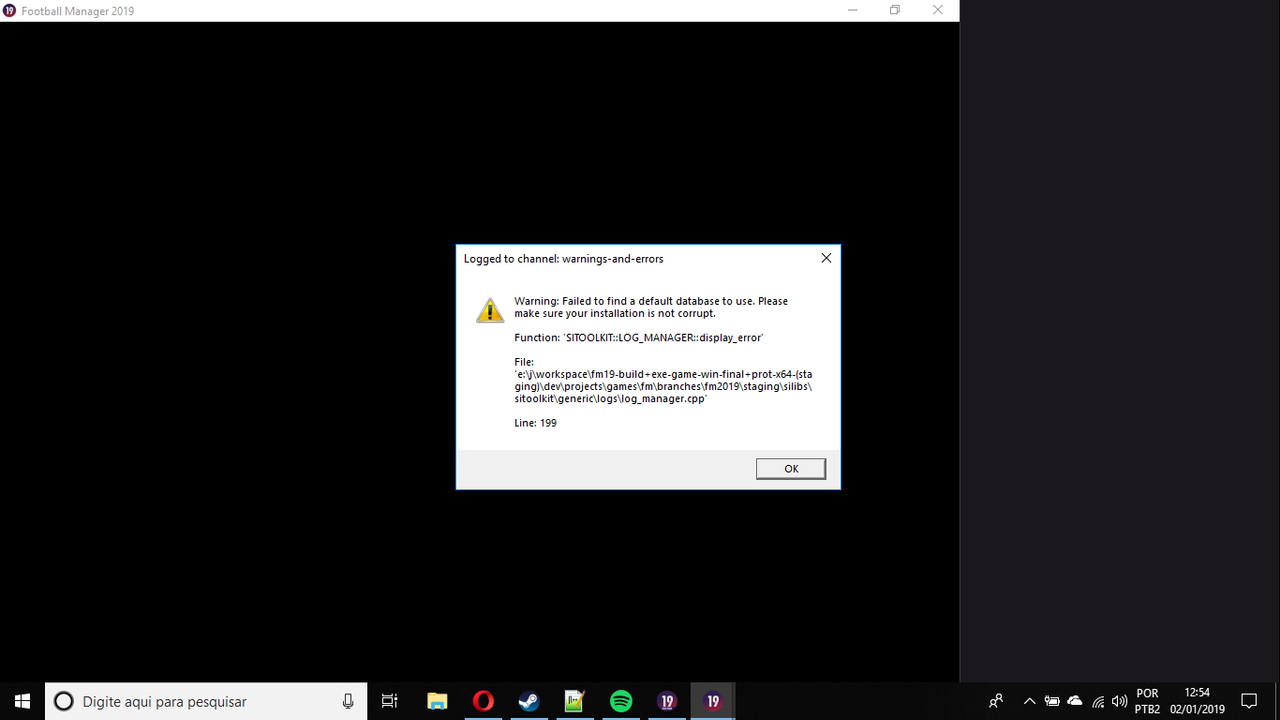Open File Explorer from the taskbar
Screen dimensions: 1280x720
[437, 701]
